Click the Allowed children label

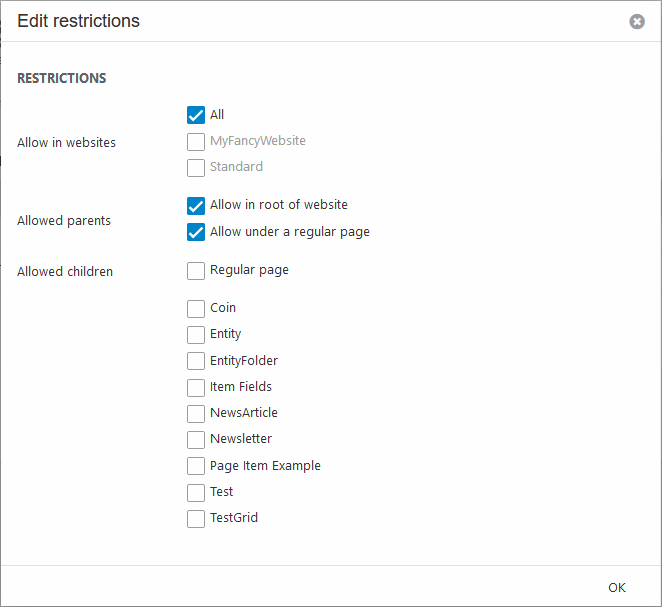(65, 271)
